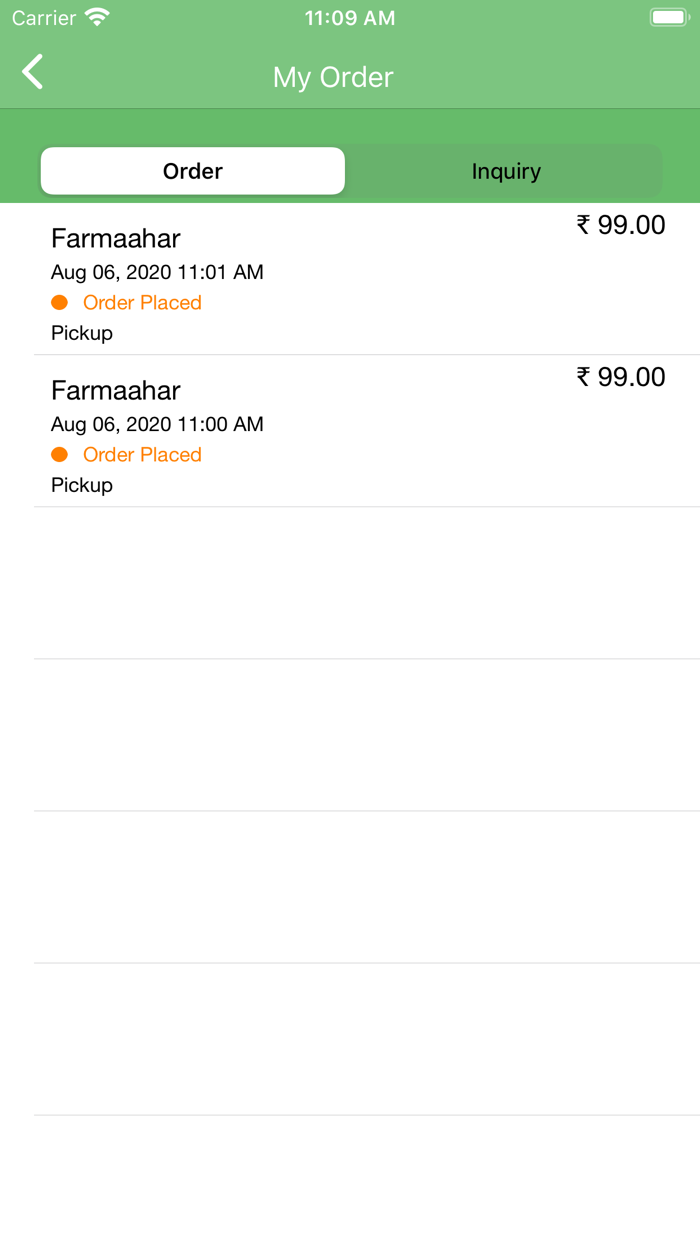Click the orange status dot on first order
The height and width of the screenshot is (1244, 700).
[x=59, y=302]
